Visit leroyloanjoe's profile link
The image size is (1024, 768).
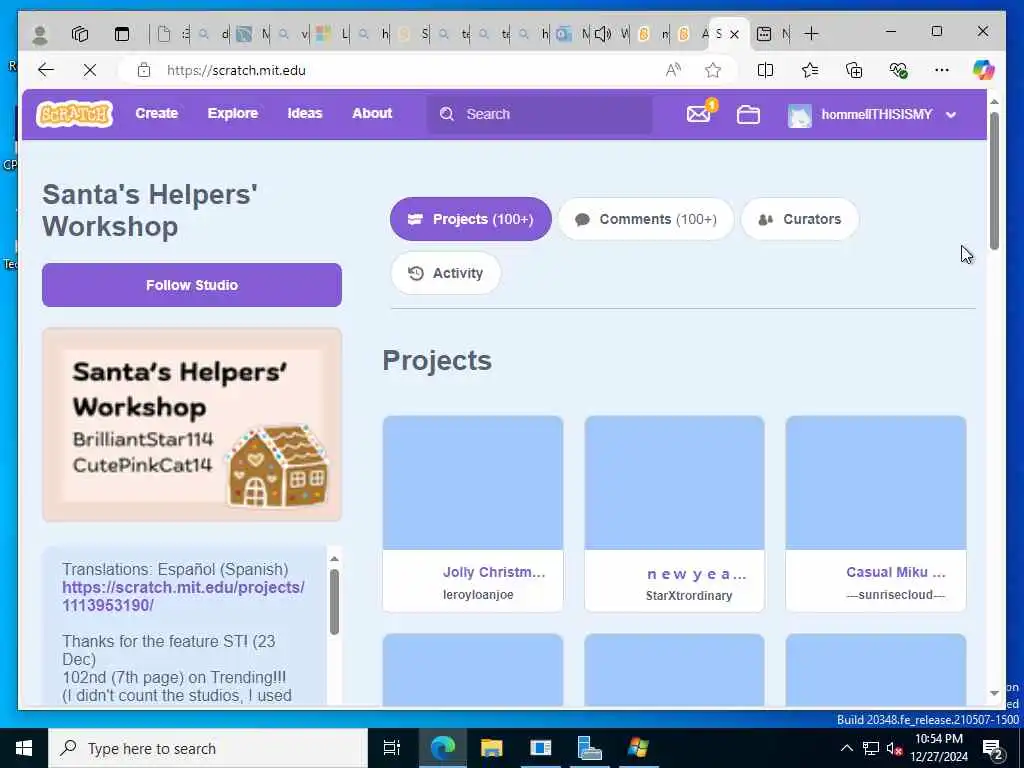(478, 595)
